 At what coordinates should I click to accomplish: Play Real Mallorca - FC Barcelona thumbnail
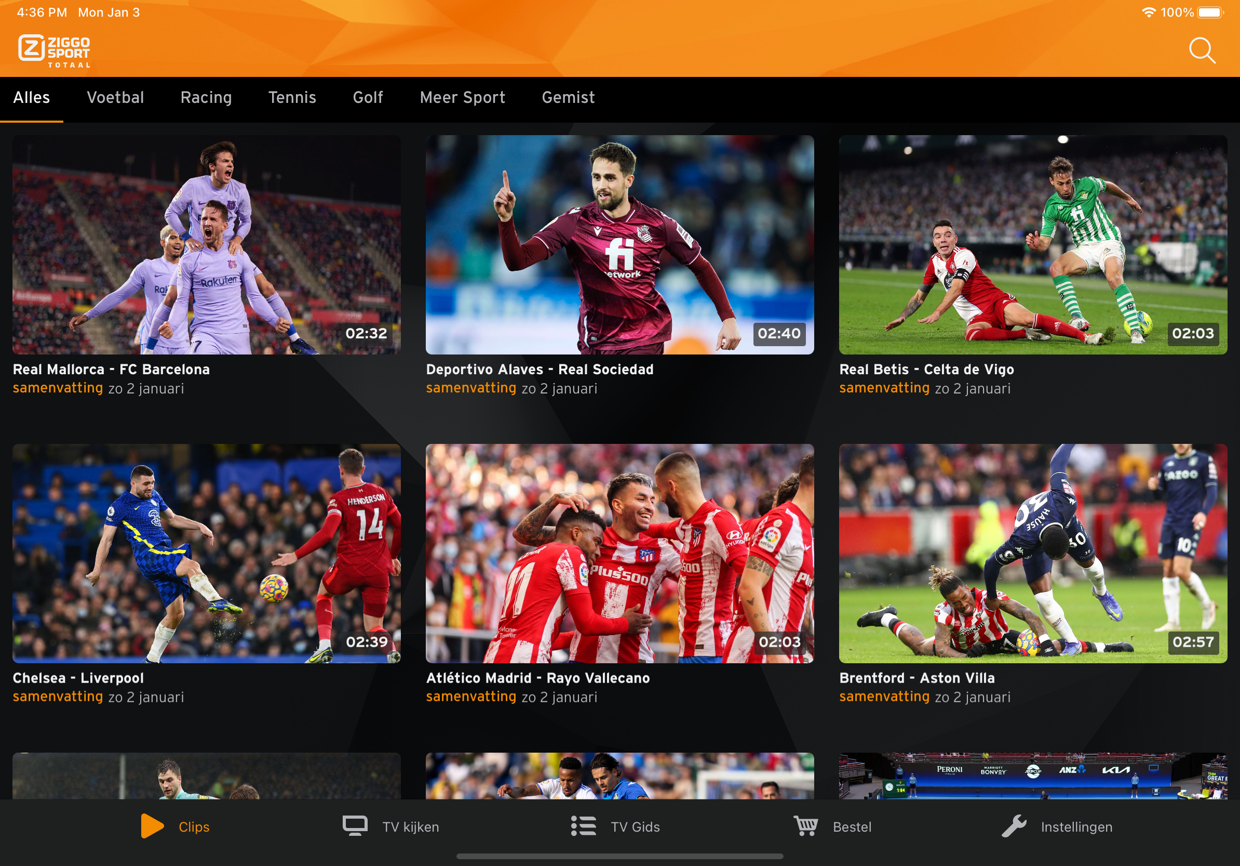206,245
